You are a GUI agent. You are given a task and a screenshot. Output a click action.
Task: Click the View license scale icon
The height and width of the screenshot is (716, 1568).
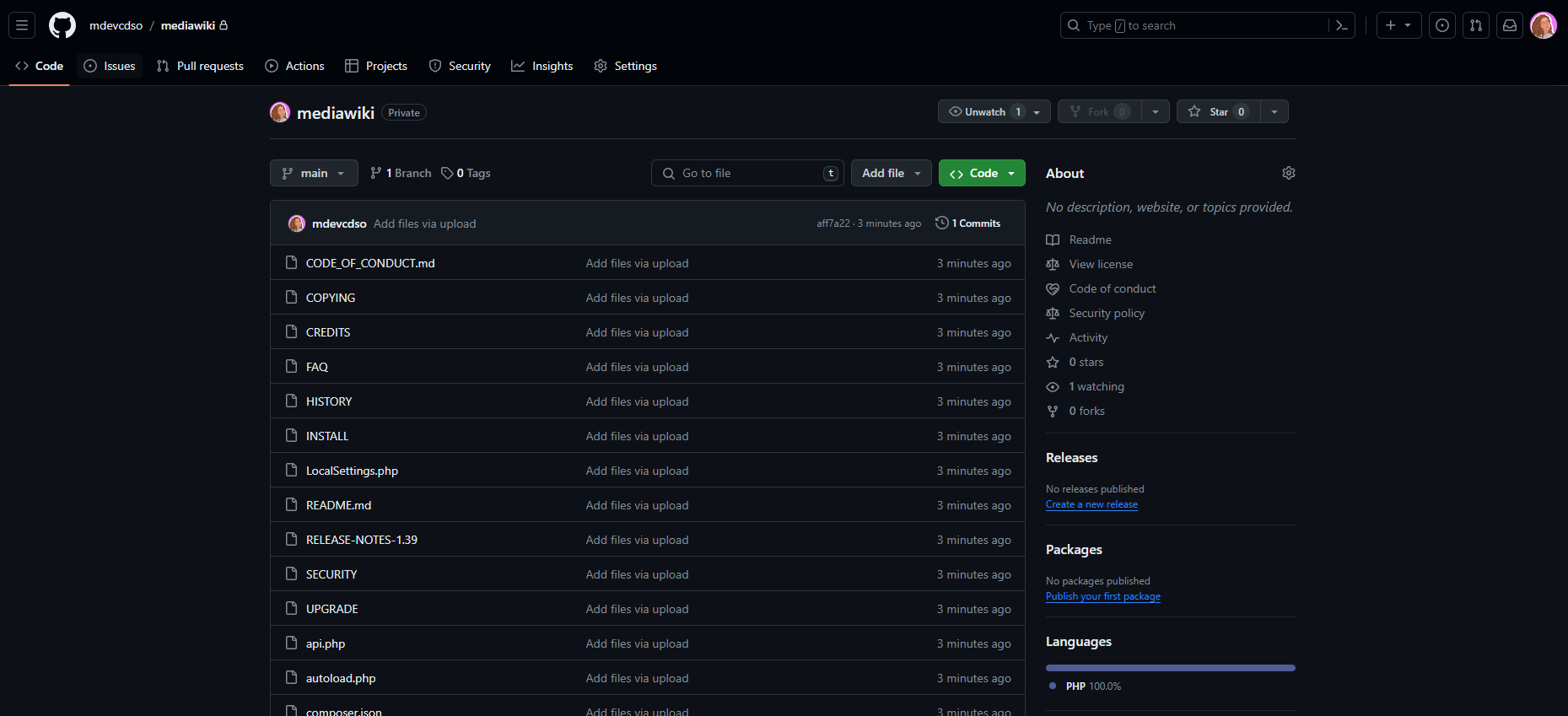click(1053, 265)
